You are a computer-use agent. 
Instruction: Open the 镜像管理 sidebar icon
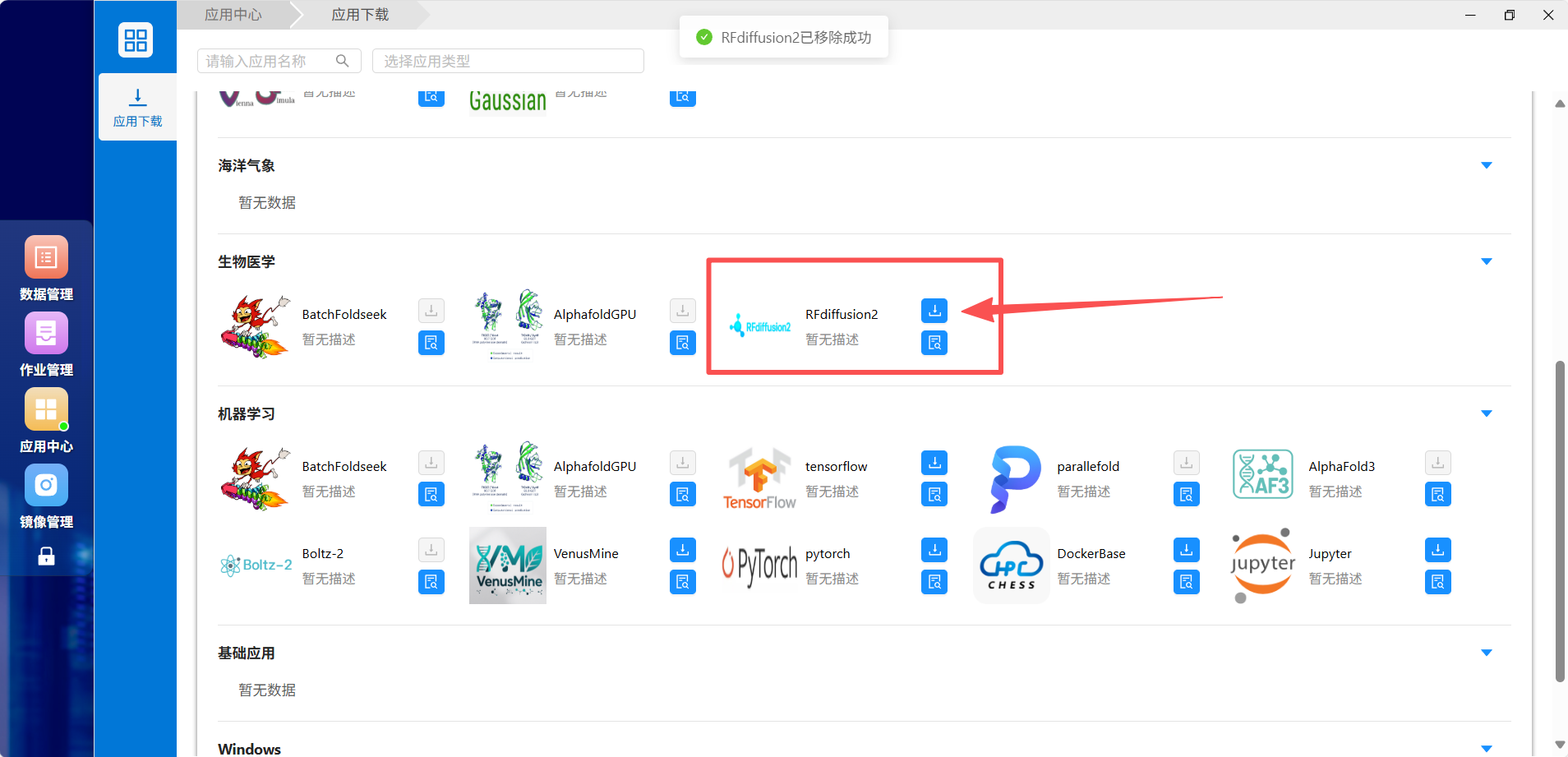click(x=46, y=485)
